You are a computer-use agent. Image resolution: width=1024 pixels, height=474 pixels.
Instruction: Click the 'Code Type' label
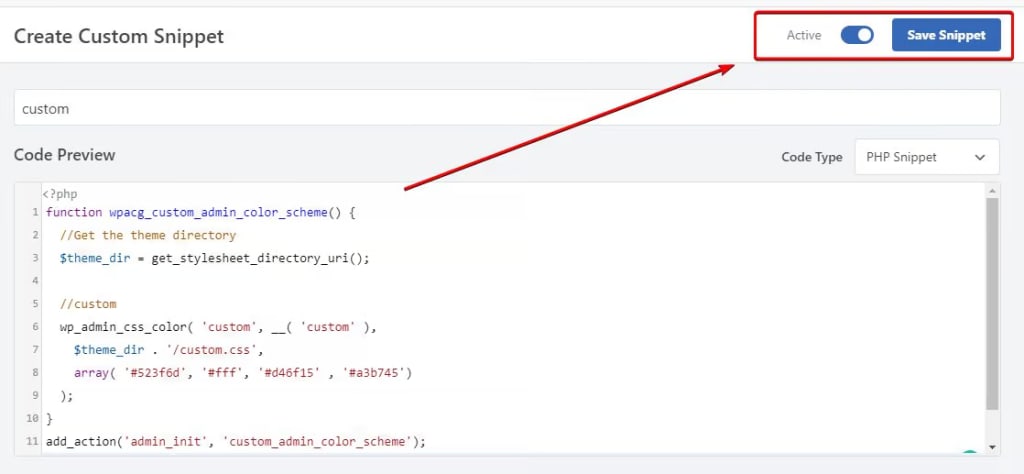812,157
